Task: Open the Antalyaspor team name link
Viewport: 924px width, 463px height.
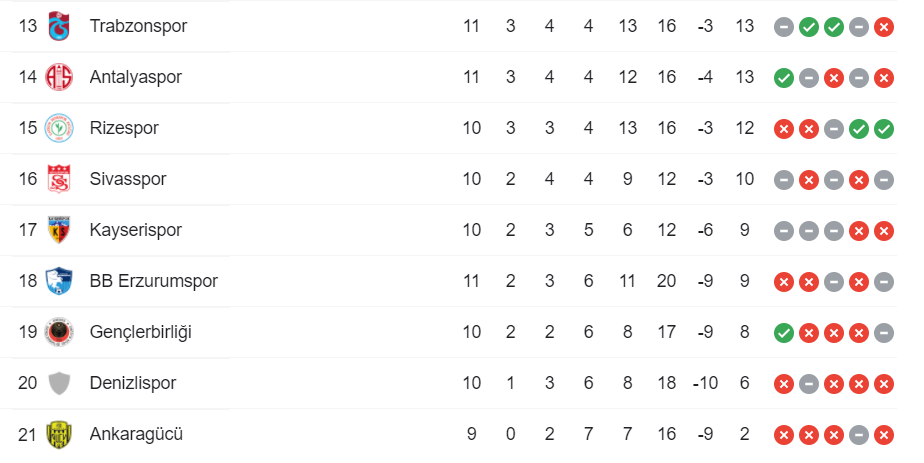Action: tap(135, 77)
